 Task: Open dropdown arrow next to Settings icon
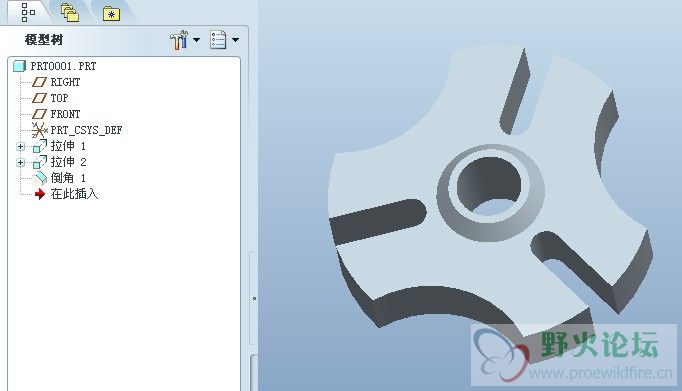point(197,40)
